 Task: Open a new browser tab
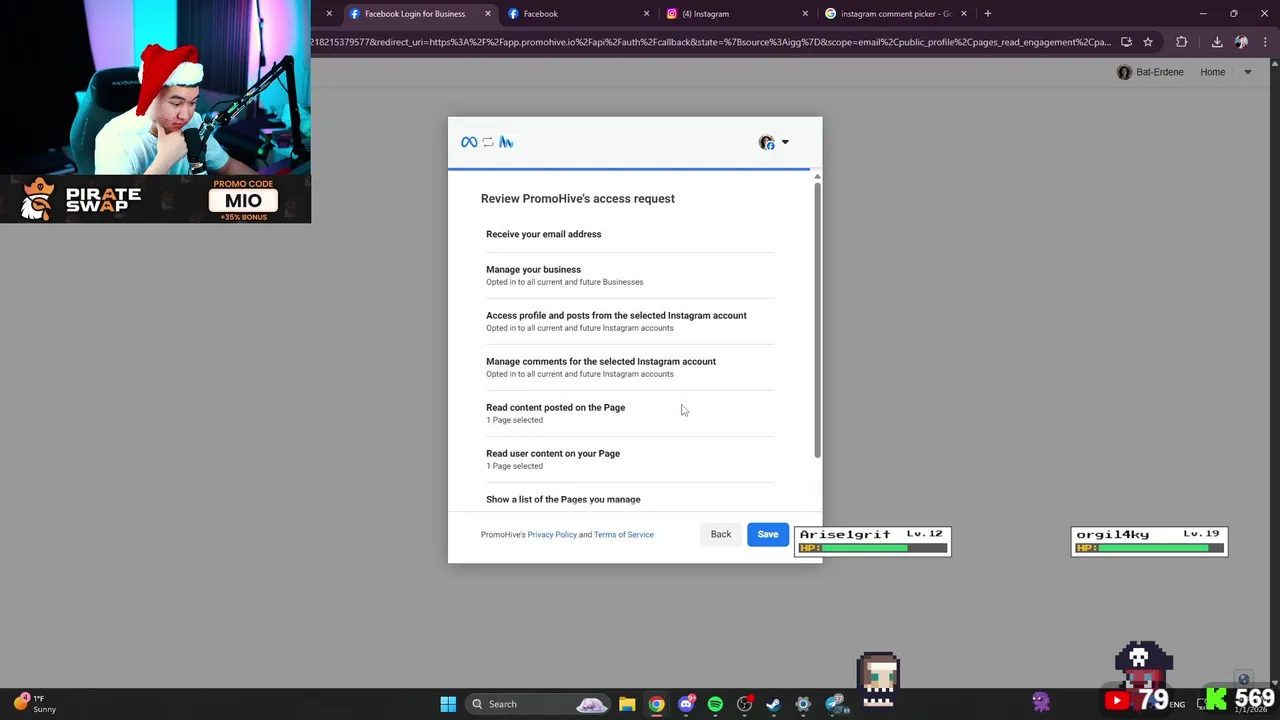(988, 14)
